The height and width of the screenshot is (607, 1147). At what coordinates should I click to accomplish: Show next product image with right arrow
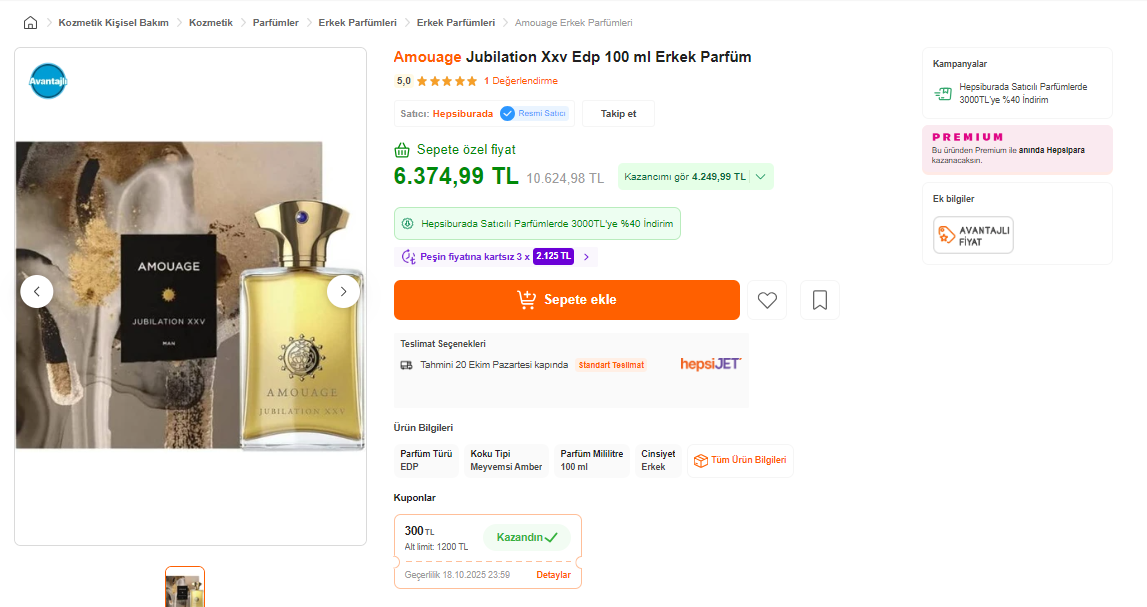[x=343, y=291]
